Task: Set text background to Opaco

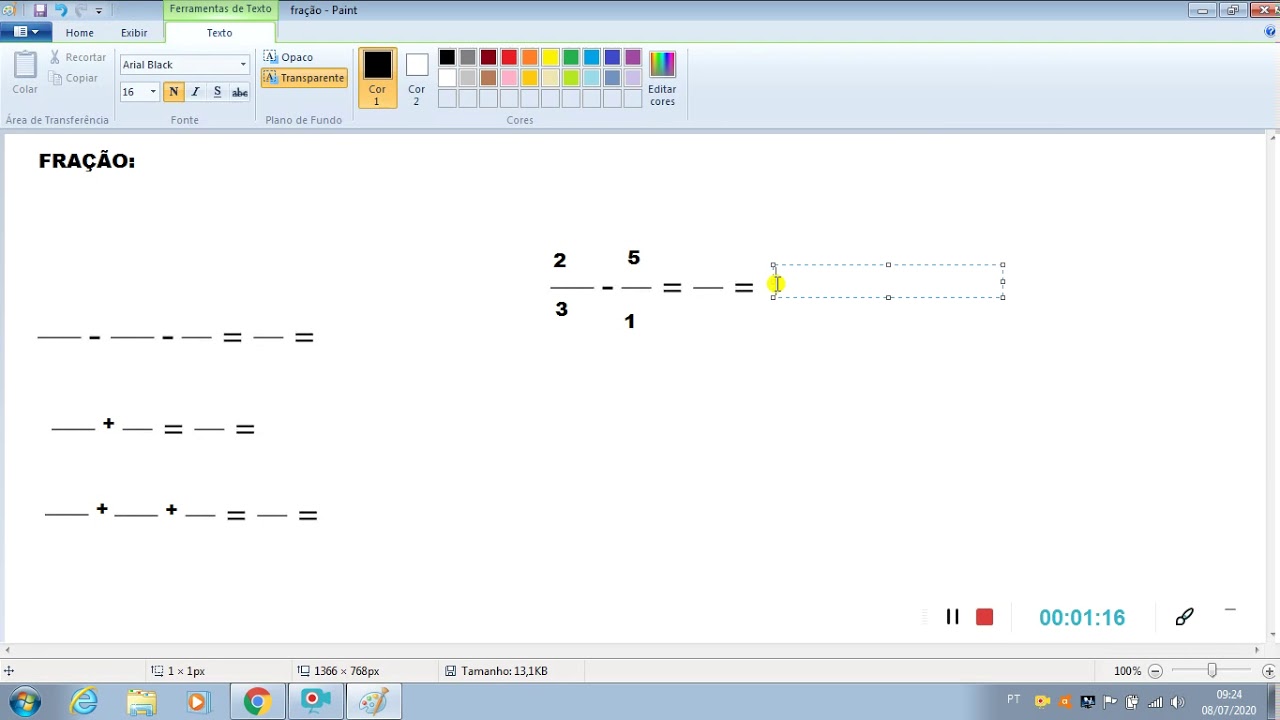Action: pos(288,57)
